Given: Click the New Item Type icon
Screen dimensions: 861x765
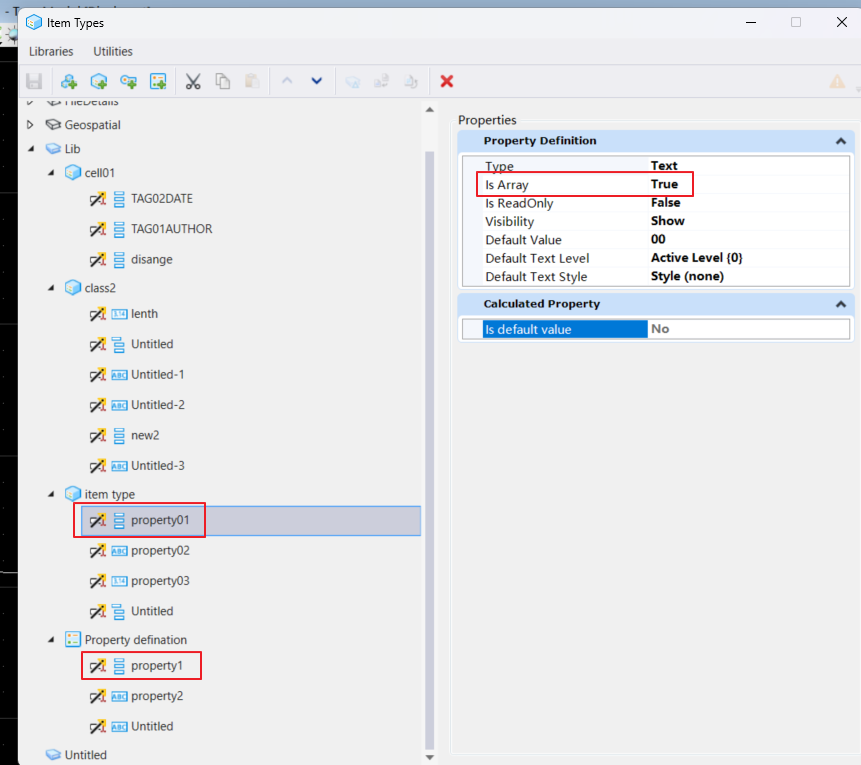Looking at the screenshot, I should coord(99,82).
